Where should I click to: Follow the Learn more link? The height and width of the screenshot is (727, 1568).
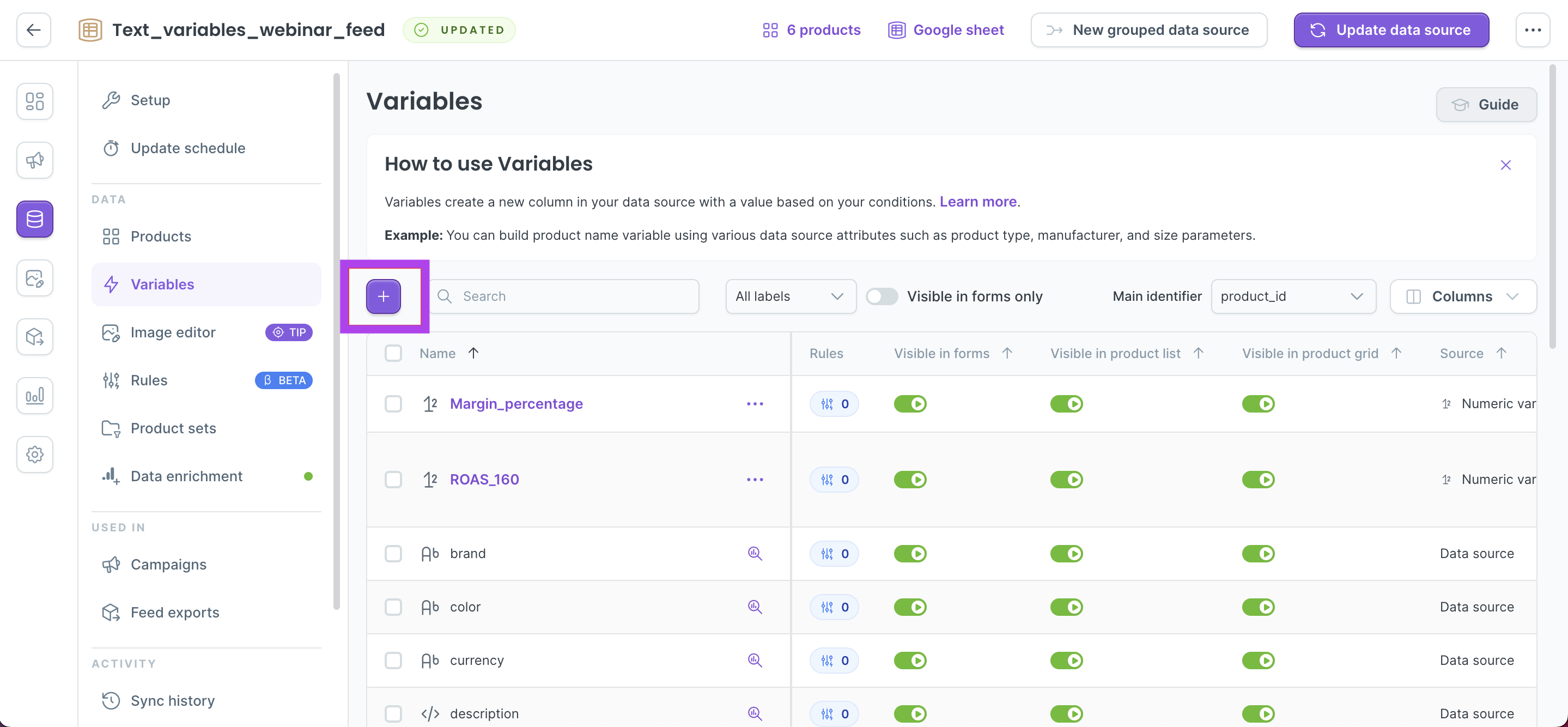tap(977, 202)
